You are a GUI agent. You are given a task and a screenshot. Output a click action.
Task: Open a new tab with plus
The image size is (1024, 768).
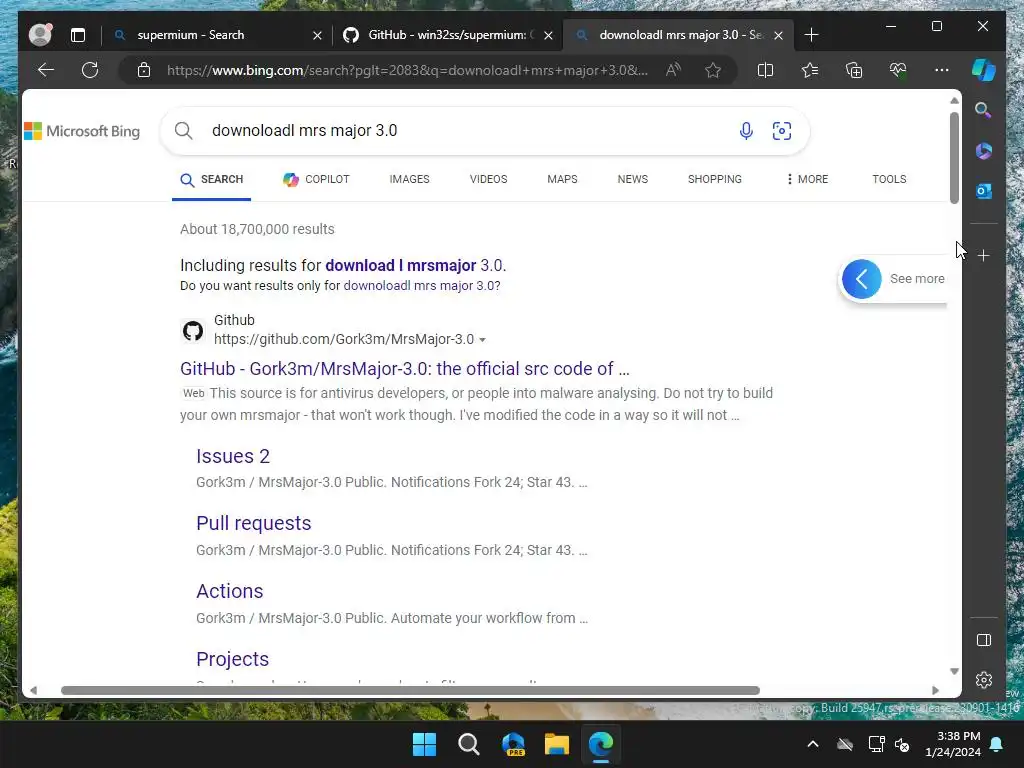[811, 35]
